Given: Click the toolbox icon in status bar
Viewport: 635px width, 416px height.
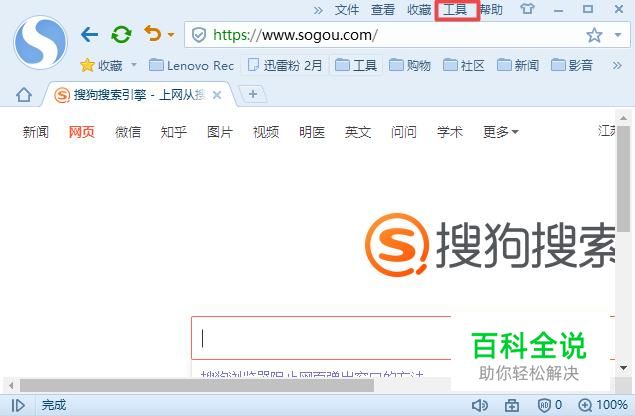Looking at the screenshot, I should (512, 405).
